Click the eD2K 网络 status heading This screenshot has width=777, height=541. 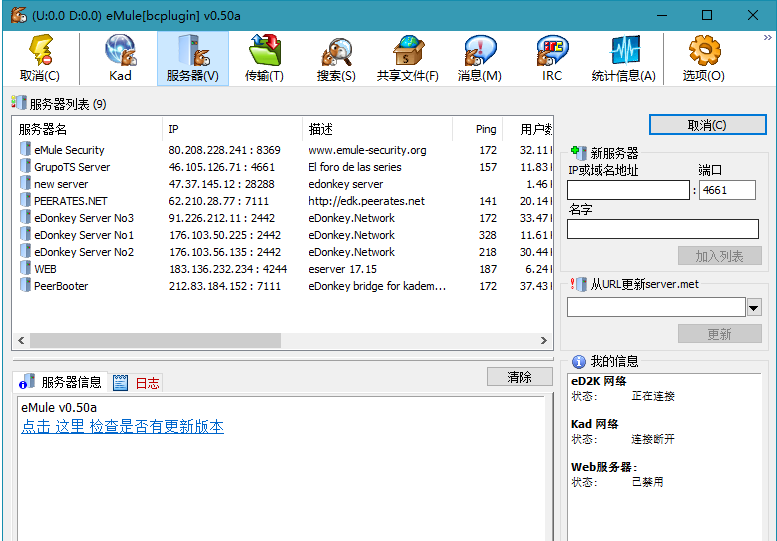(x=599, y=381)
